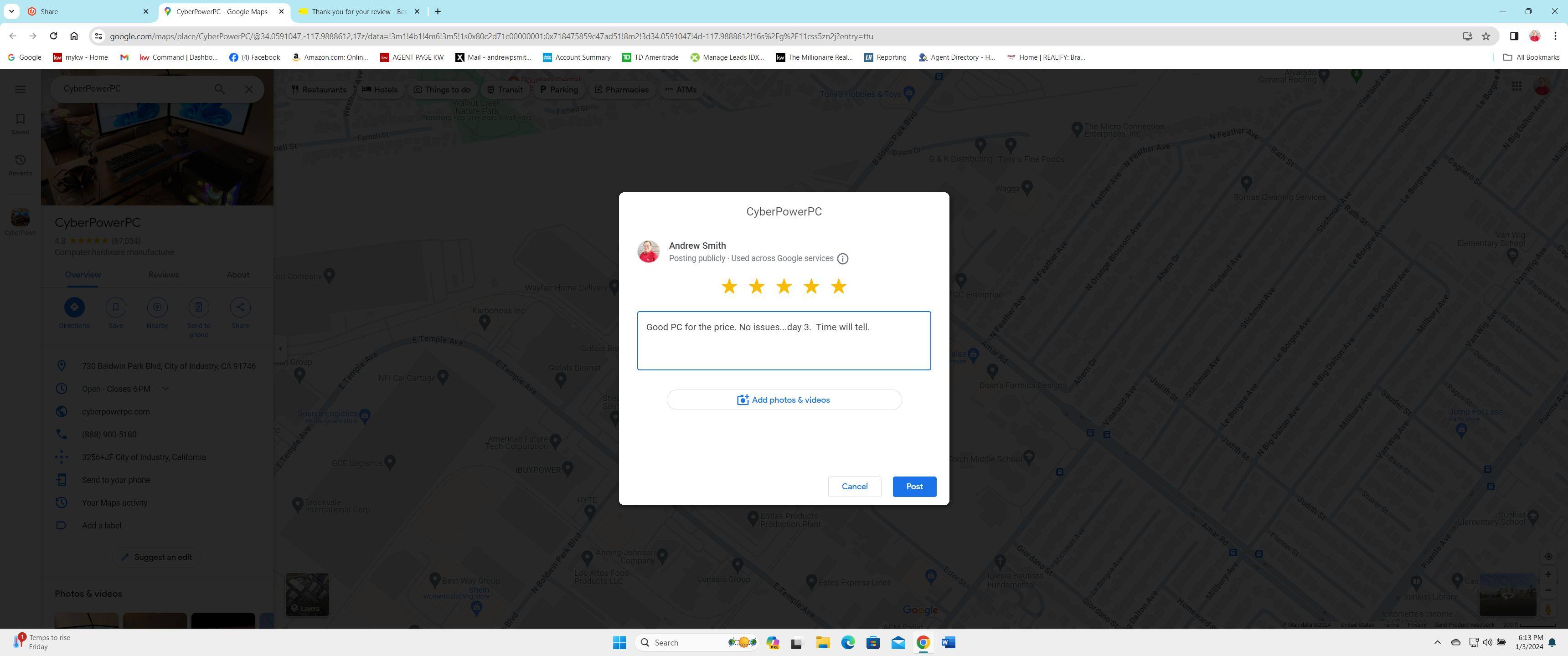Cancel the review dialog
Viewport: 1568px width, 656px height.
(854, 486)
